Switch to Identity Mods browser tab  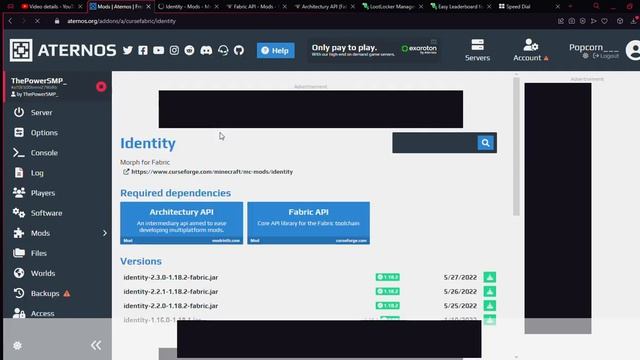187,7
